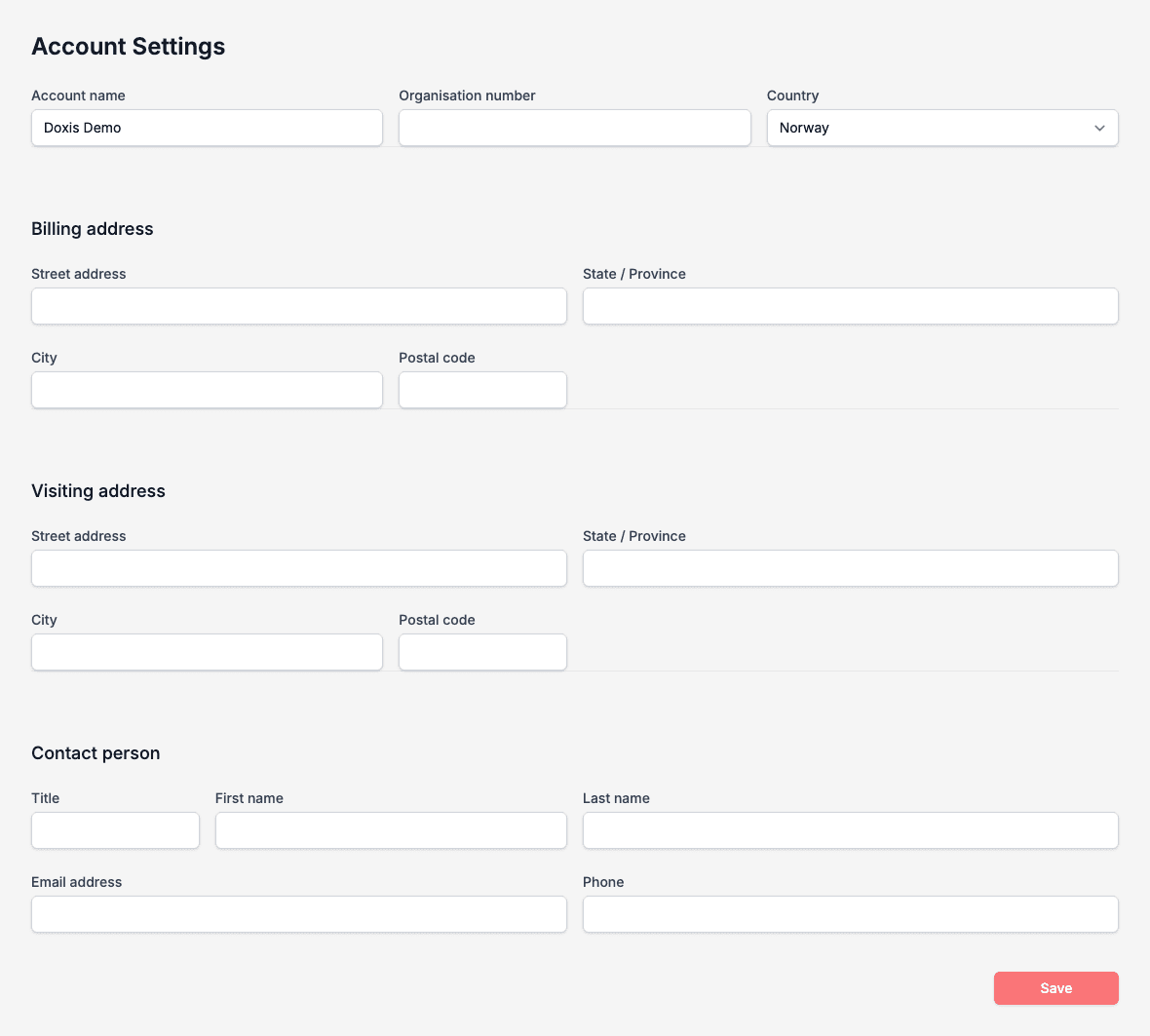Click the Account name field containing Doxis Demo
Screen dimensions: 1150x1036
pos(207,128)
